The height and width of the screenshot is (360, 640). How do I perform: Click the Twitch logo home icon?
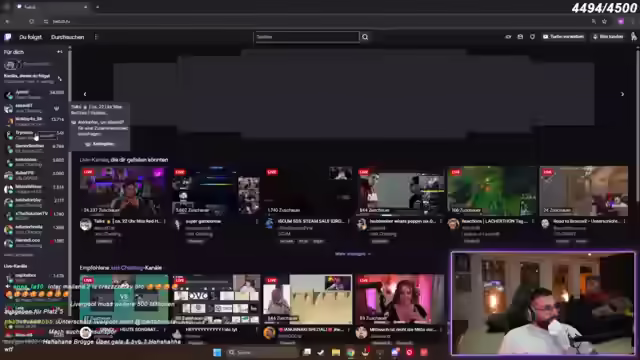point(7,37)
